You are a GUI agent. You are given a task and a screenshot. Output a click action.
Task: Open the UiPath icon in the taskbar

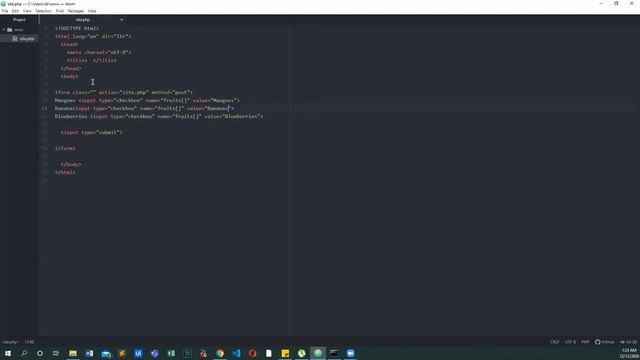click(138, 353)
